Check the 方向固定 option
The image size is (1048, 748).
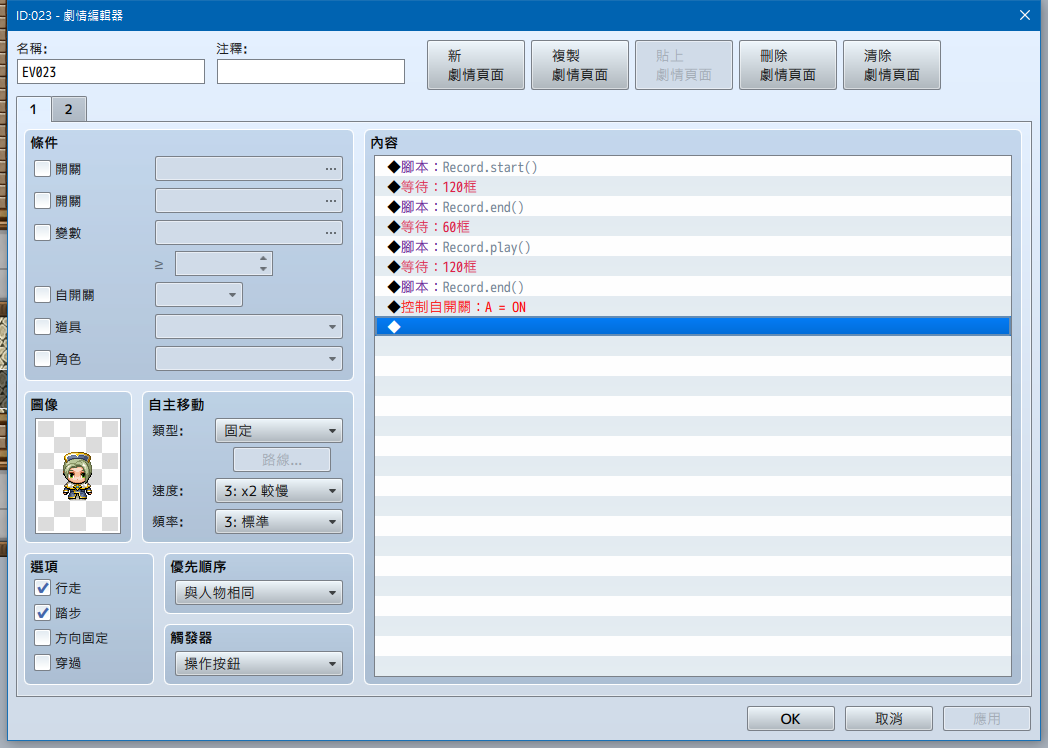42,638
